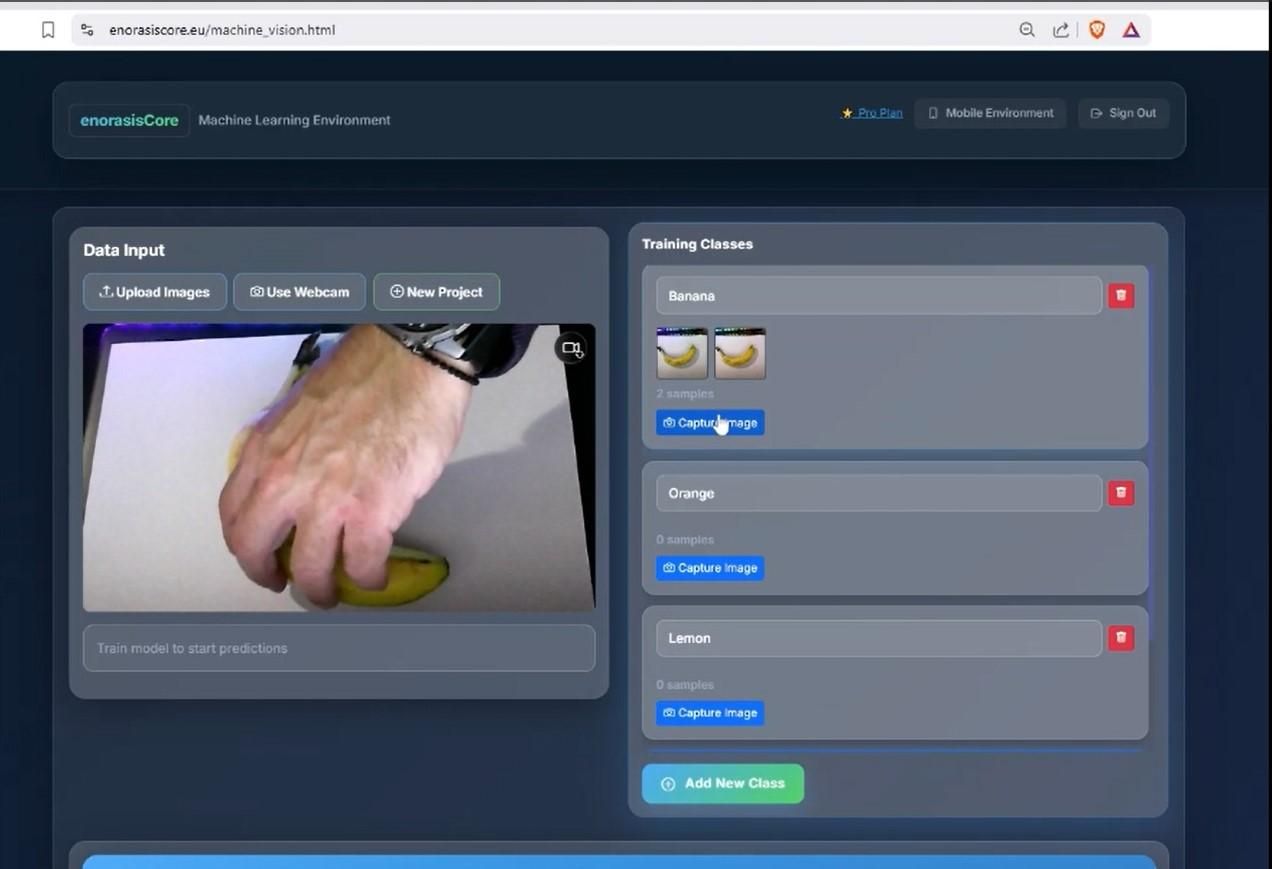Click the 'Machine Learning Environment' subtitle
Viewport: 1272px width, 869px height.
[294, 120]
